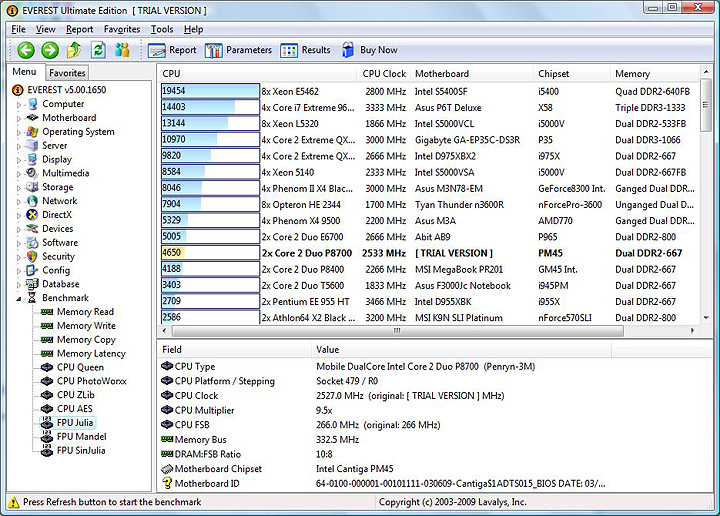Image resolution: width=720 pixels, height=516 pixels.
Task: Select the Operating System icon
Action: (32, 132)
